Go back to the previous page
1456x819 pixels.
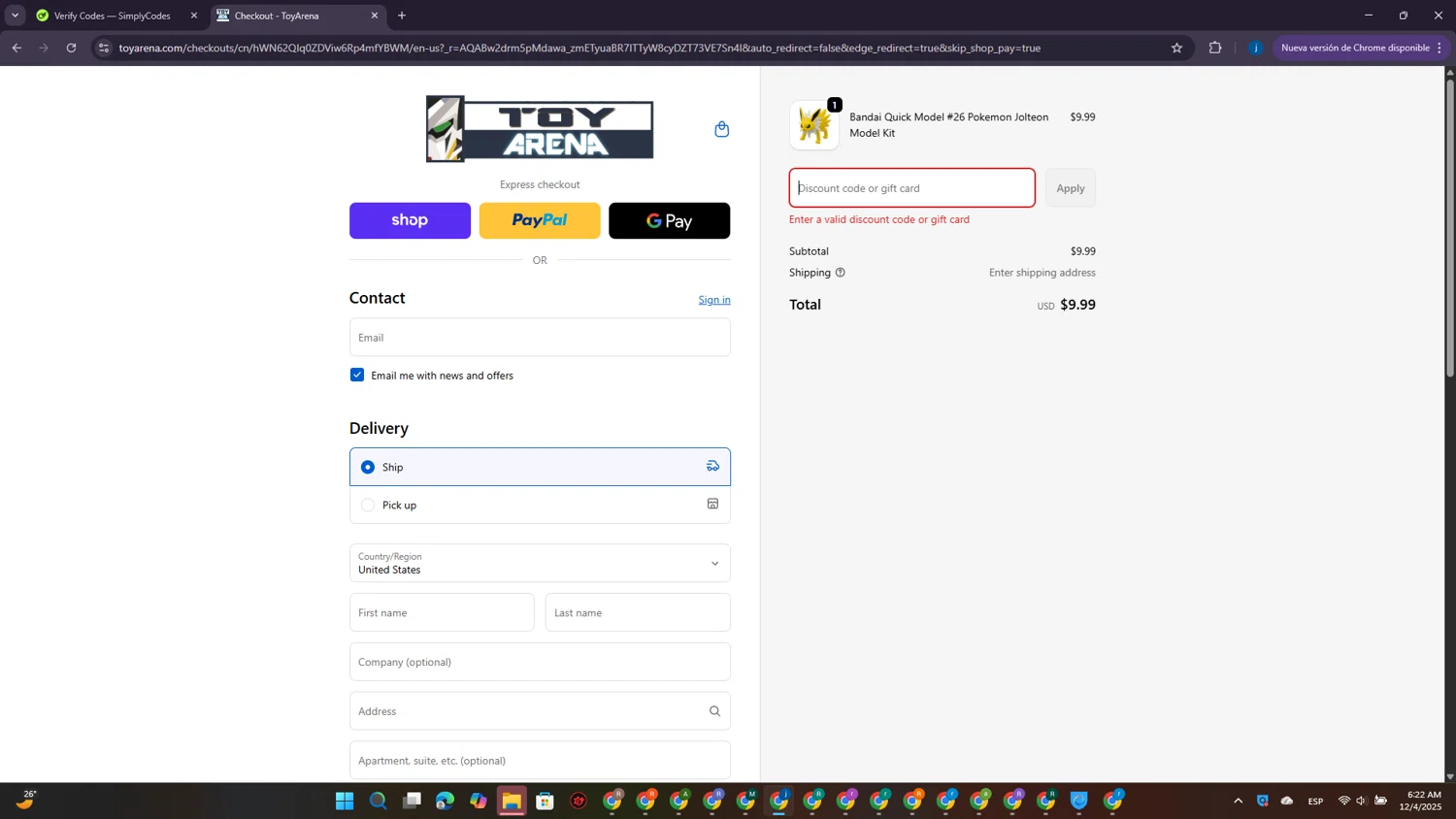17,48
